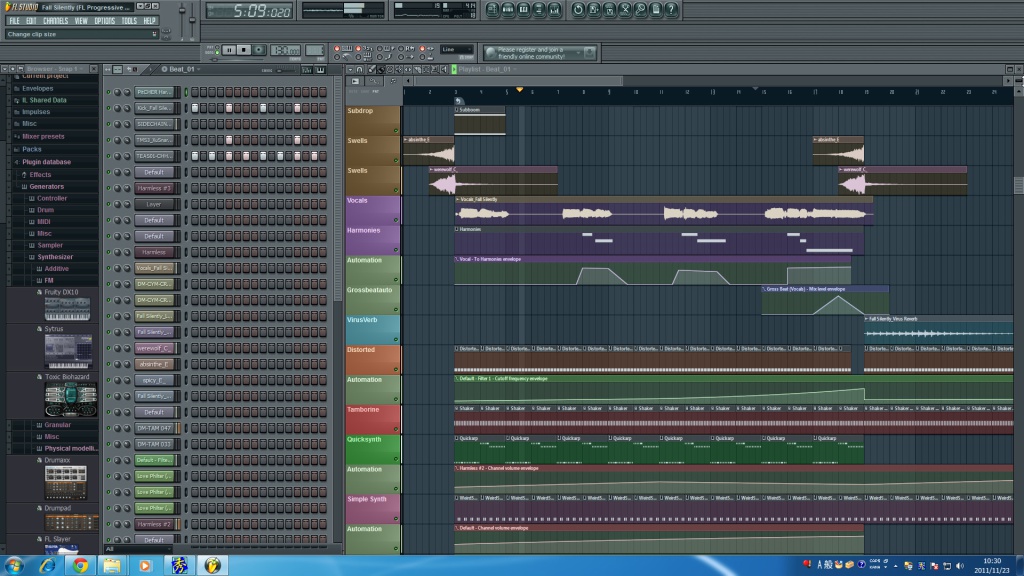
Task: Click the register online community panel
Action: (x=539, y=53)
